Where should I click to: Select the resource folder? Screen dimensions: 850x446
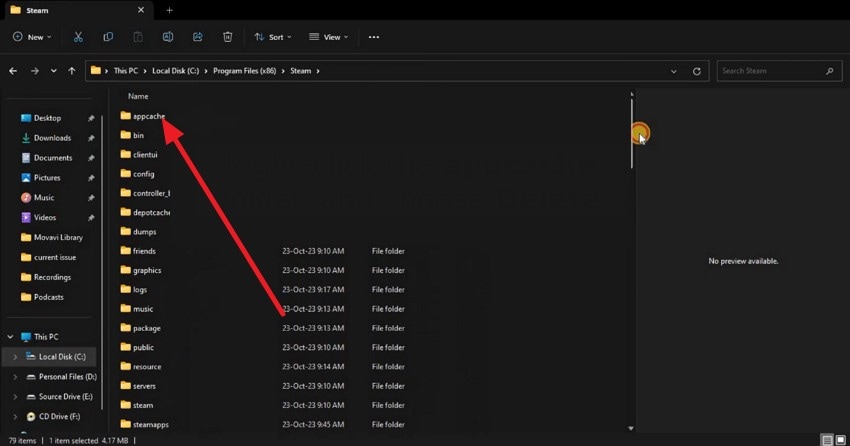point(147,367)
